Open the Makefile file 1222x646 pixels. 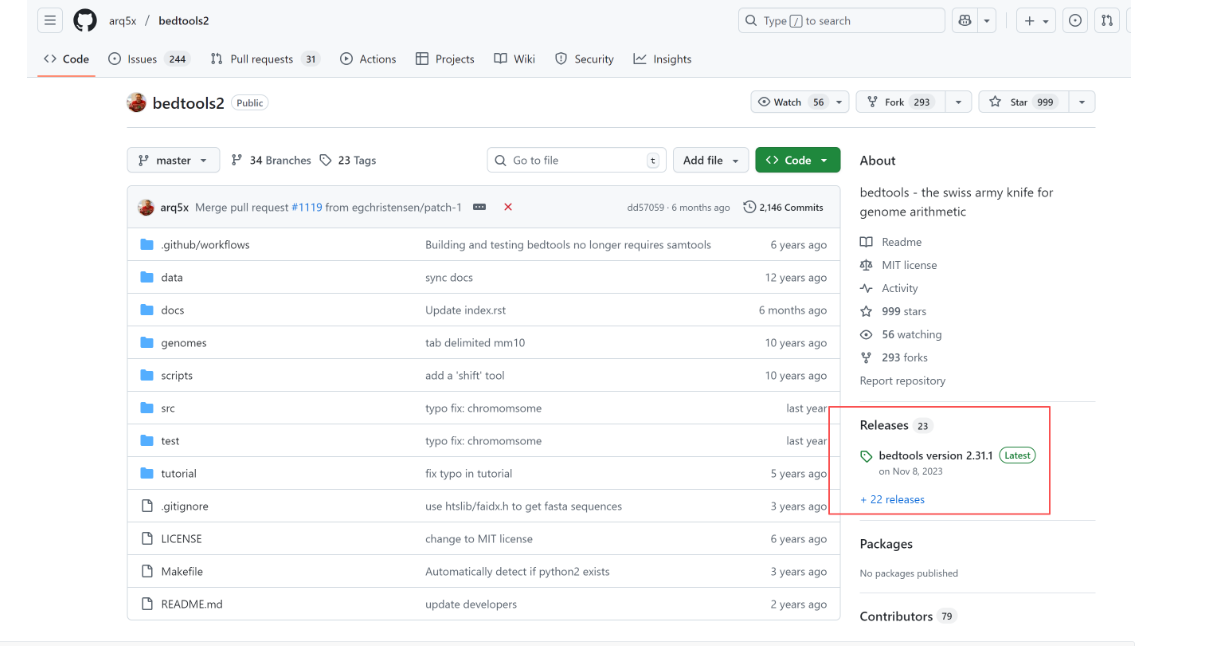(x=182, y=571)
